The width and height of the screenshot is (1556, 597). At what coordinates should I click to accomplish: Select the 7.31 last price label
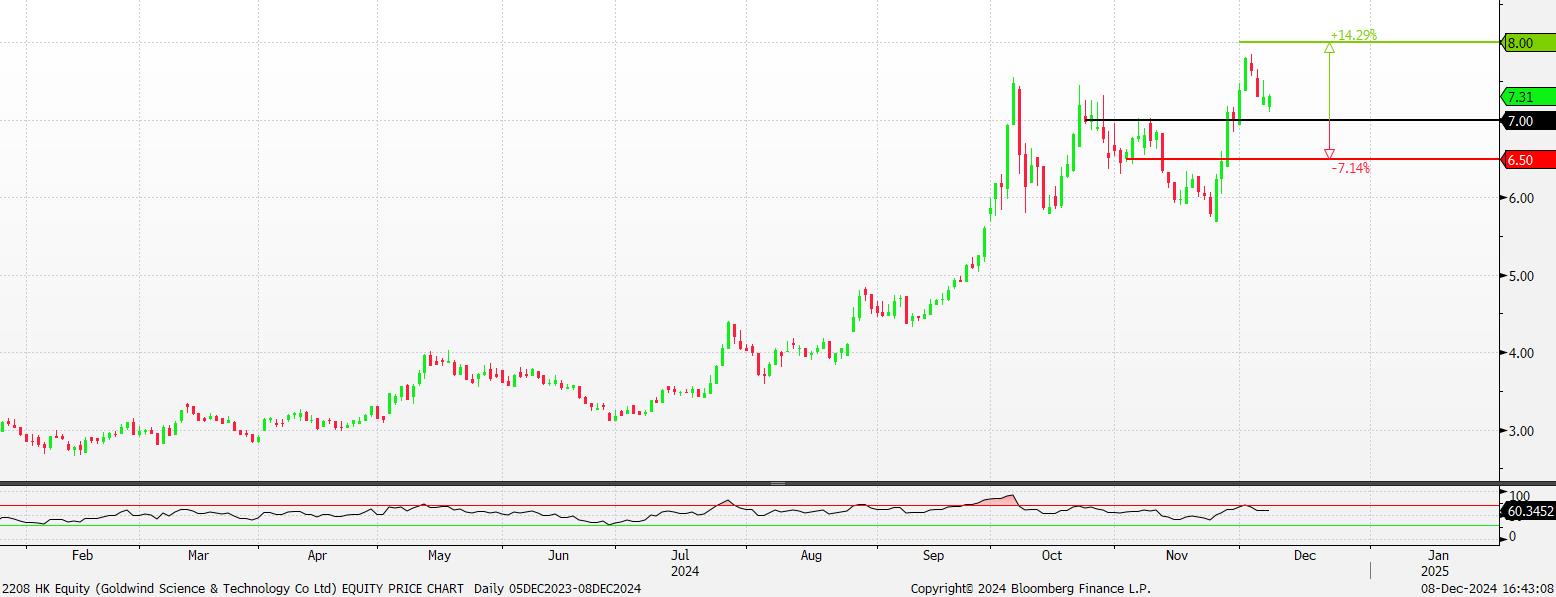point(1530,97)
